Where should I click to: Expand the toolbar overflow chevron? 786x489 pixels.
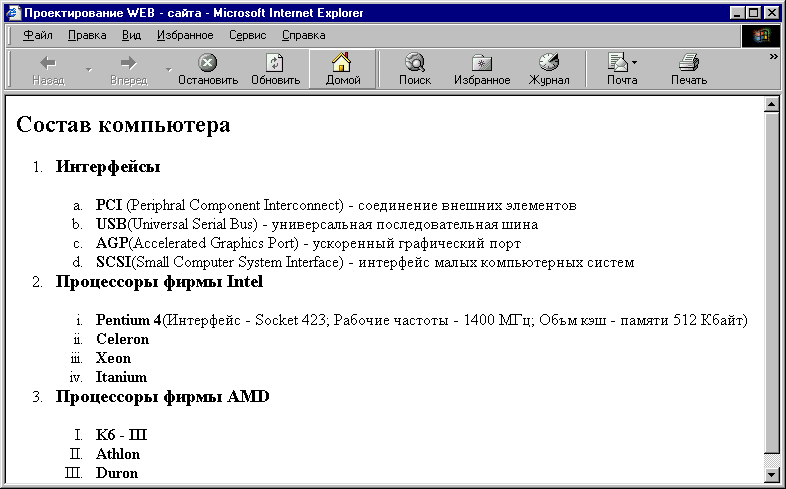773,57
